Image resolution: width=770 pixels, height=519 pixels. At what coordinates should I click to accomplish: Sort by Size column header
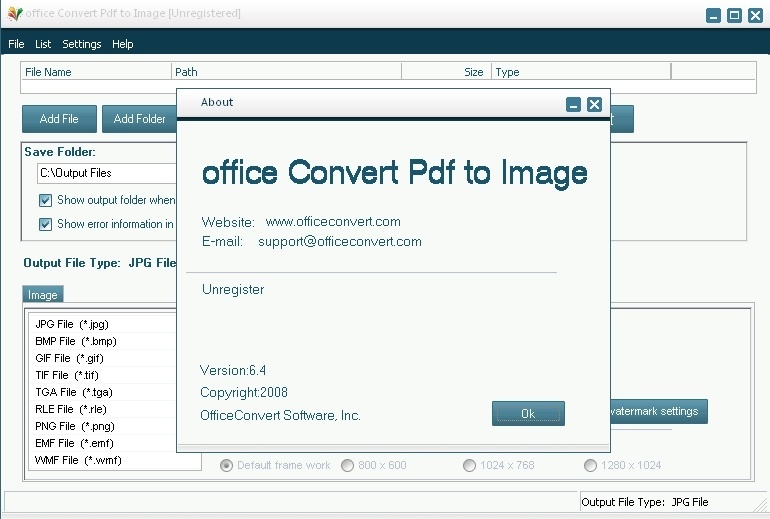446,72
